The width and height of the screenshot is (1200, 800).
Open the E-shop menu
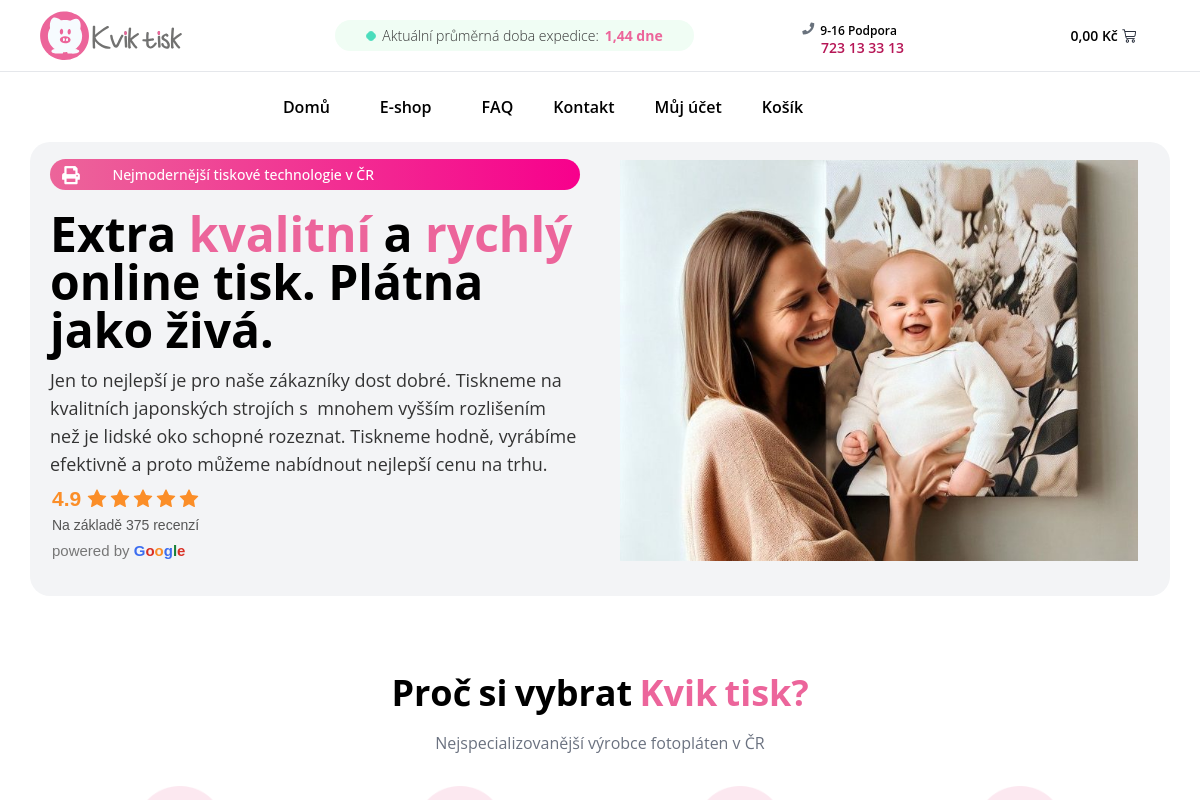[405, 107]
